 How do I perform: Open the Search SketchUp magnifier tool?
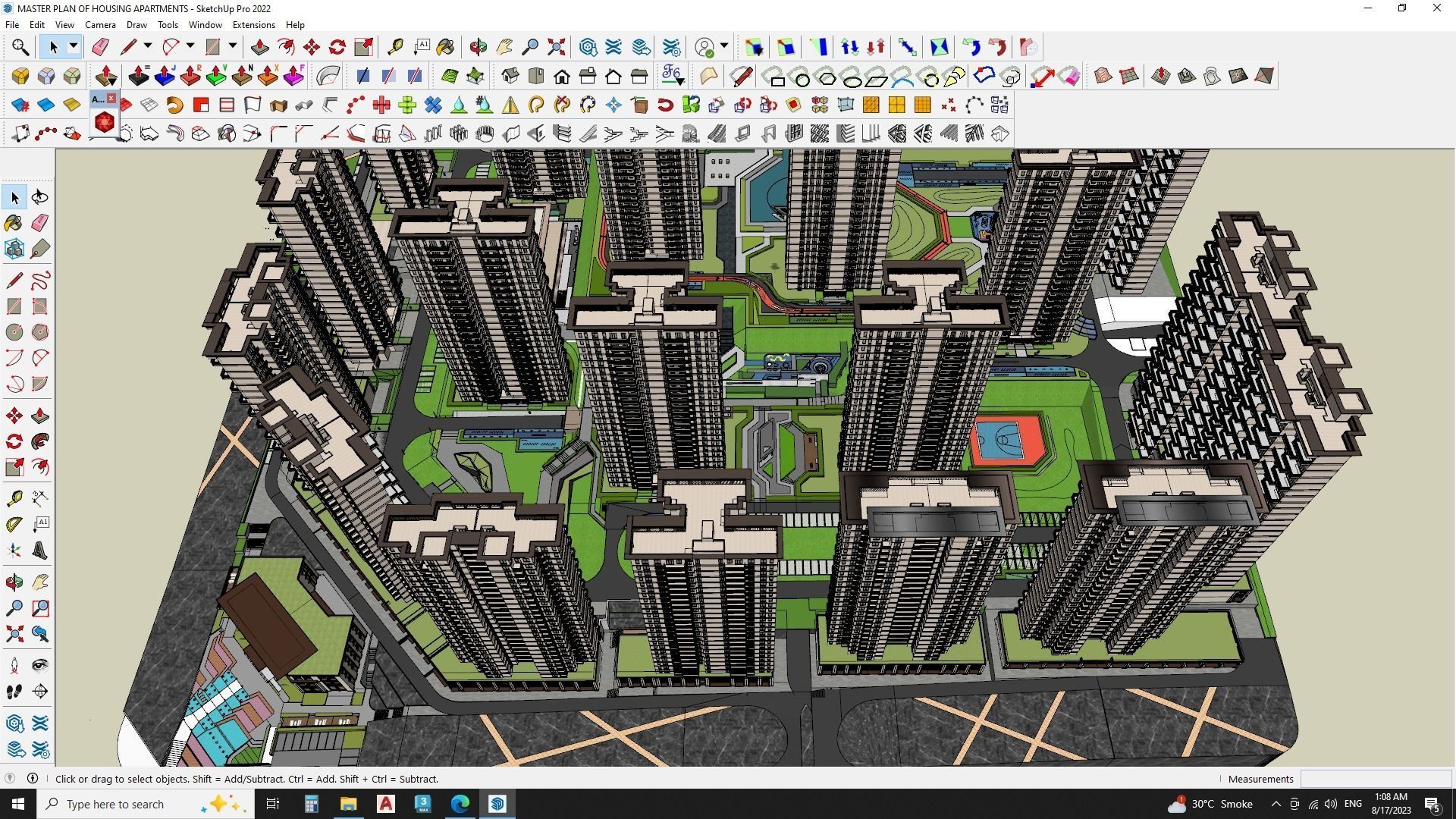(x=20, y=47)
